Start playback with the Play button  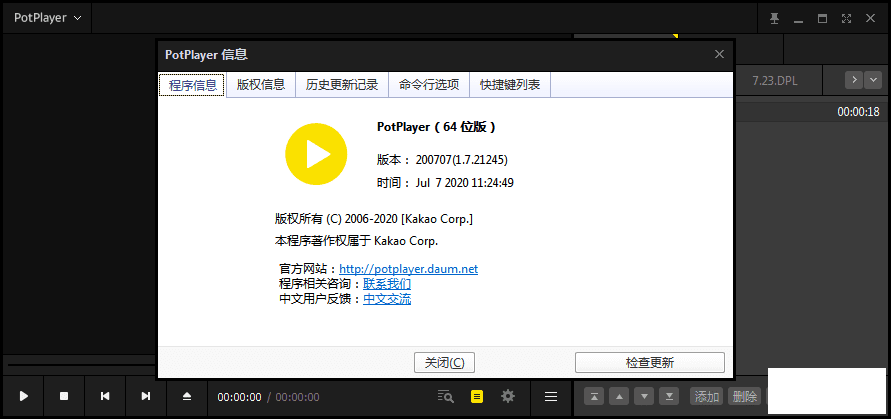point(24,396)
